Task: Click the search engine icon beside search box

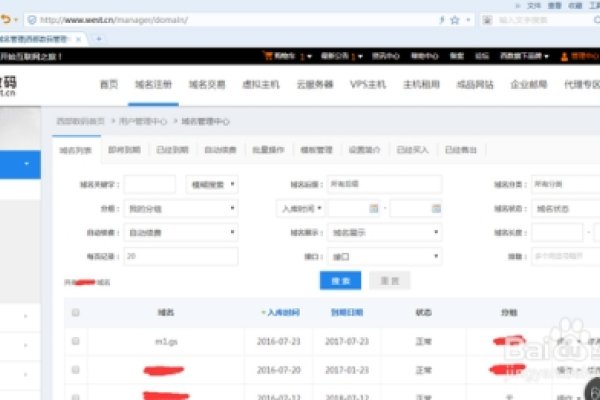Action: pyautogui.click(x=487, y=20)
